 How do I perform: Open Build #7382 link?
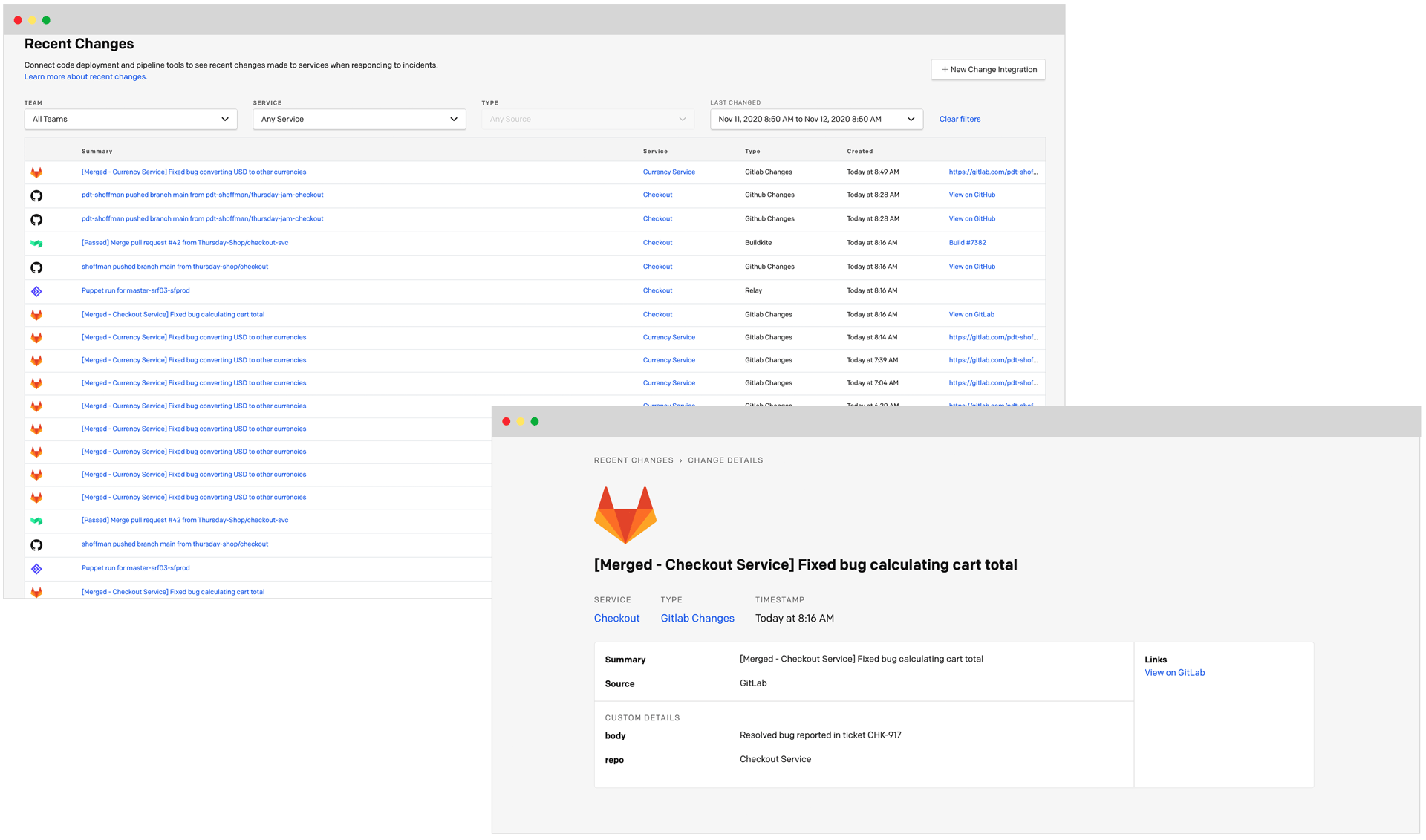967,243
